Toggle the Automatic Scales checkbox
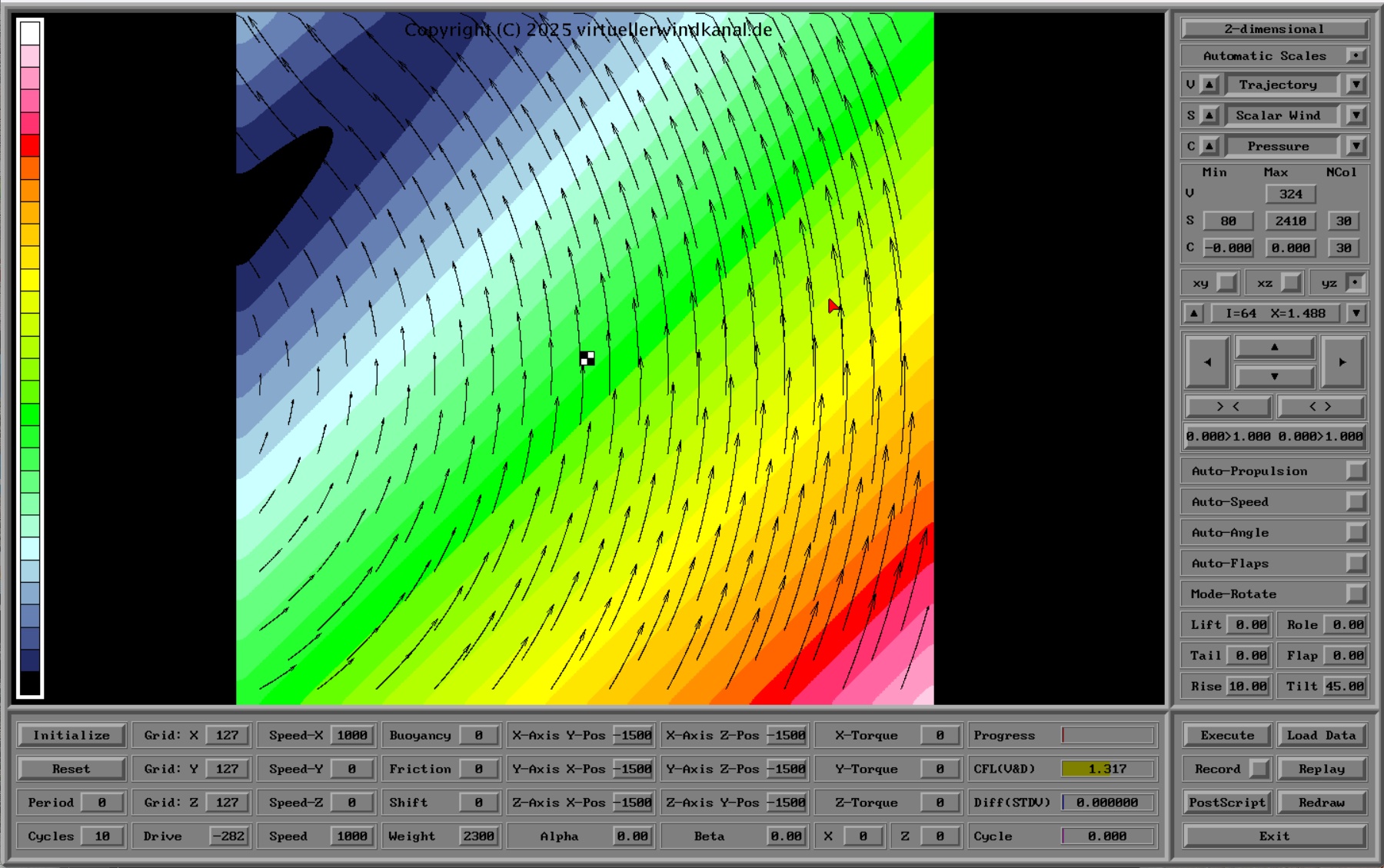 (1356, 56)
